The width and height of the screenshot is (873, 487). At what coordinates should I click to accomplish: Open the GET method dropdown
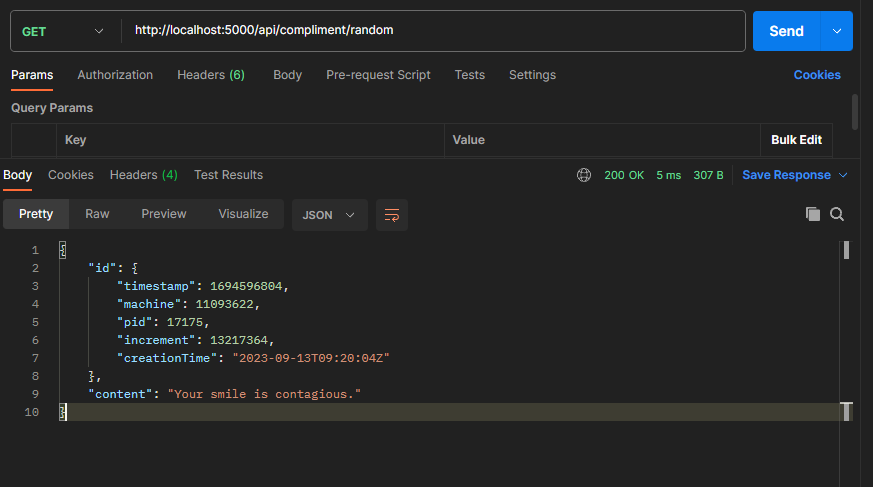tap(62, 31)
